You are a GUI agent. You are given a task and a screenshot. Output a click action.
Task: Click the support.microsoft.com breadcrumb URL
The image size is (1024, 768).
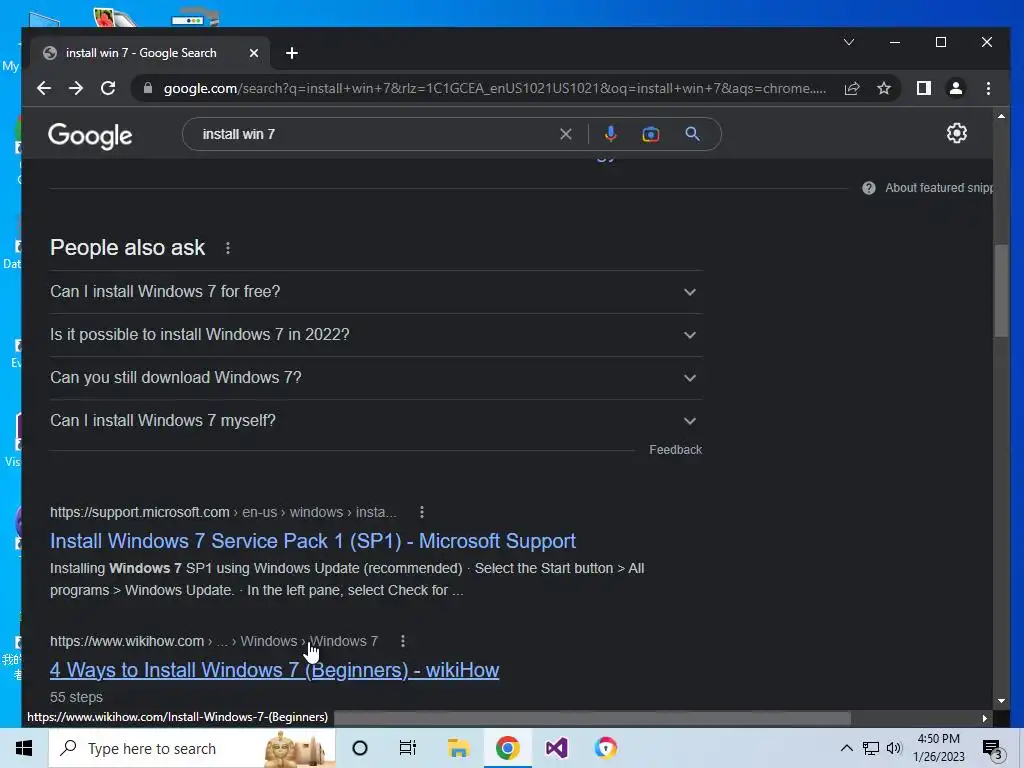coord(223,512)
